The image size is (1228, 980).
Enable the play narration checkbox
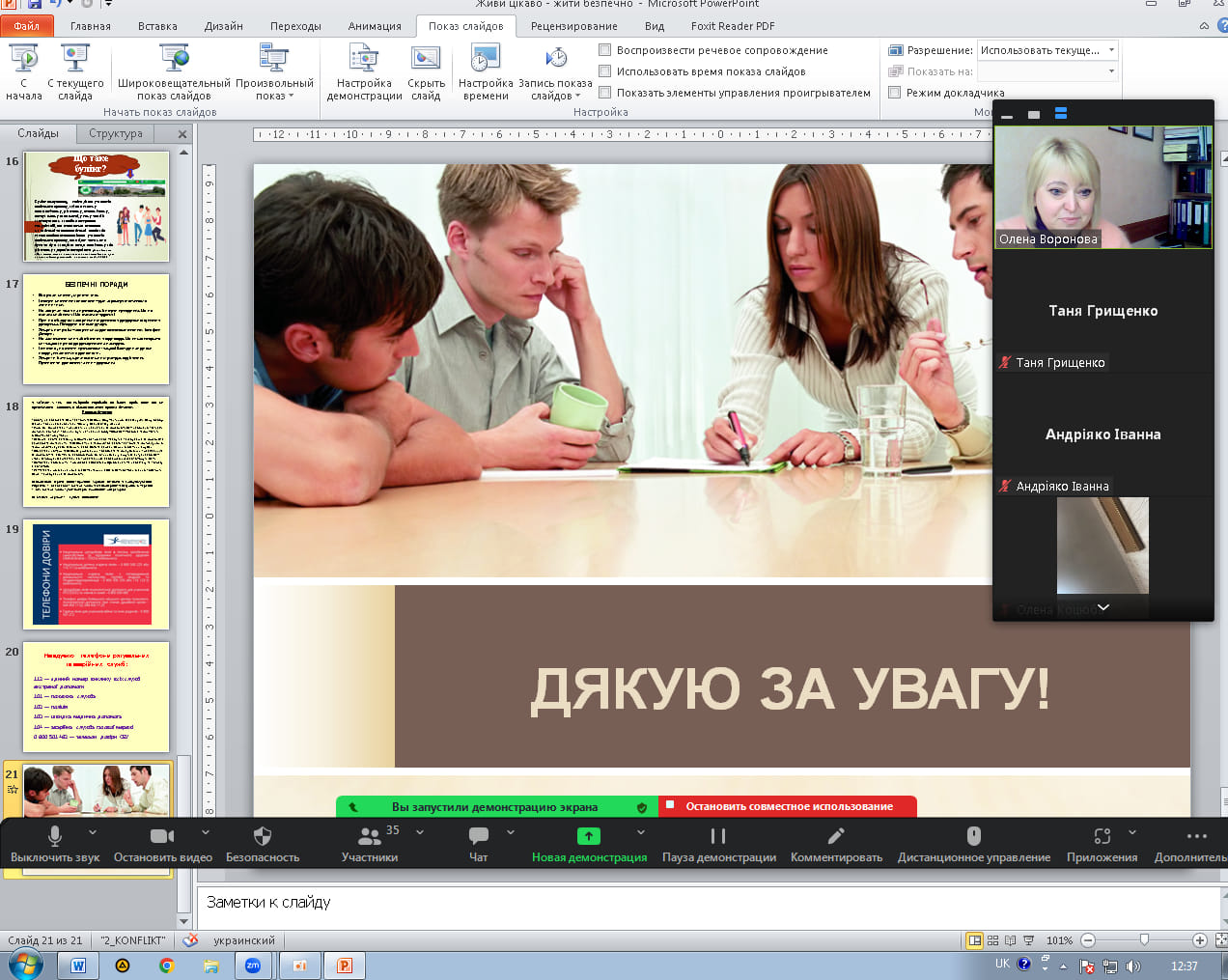[x=605, y=50]
